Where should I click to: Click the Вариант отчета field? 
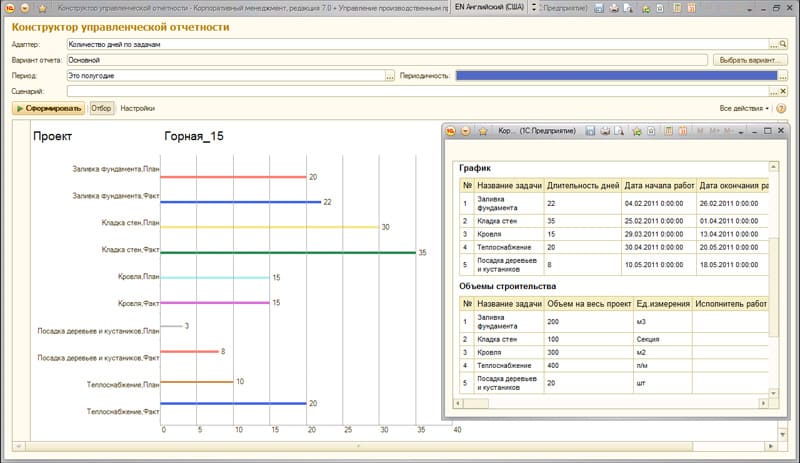387,60
